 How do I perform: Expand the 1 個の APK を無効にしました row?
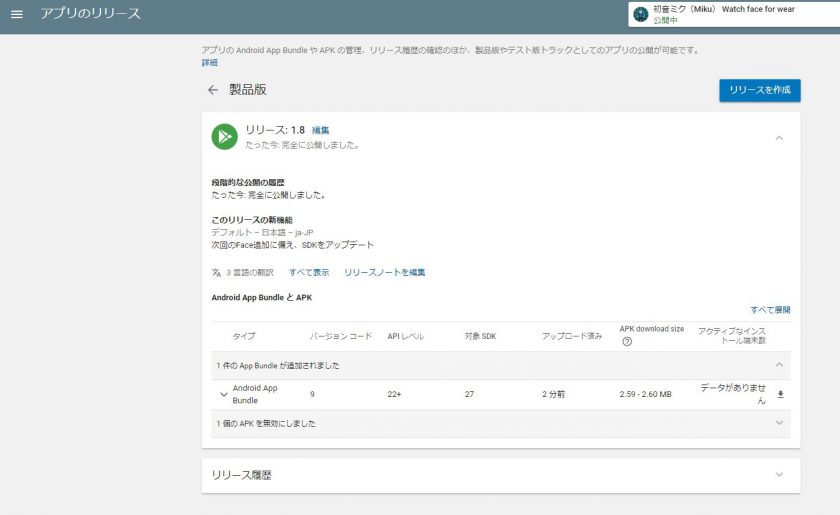[500, 423]
